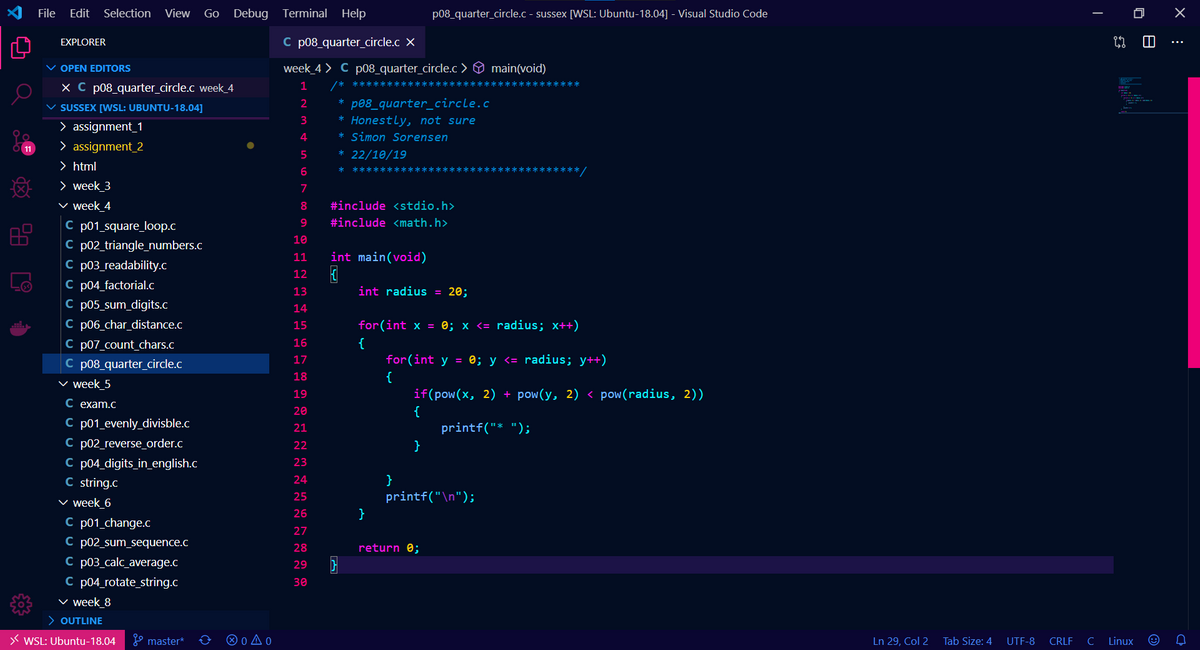Click the Manage gear icon
1200x650 pixels.
coord(21,605)
